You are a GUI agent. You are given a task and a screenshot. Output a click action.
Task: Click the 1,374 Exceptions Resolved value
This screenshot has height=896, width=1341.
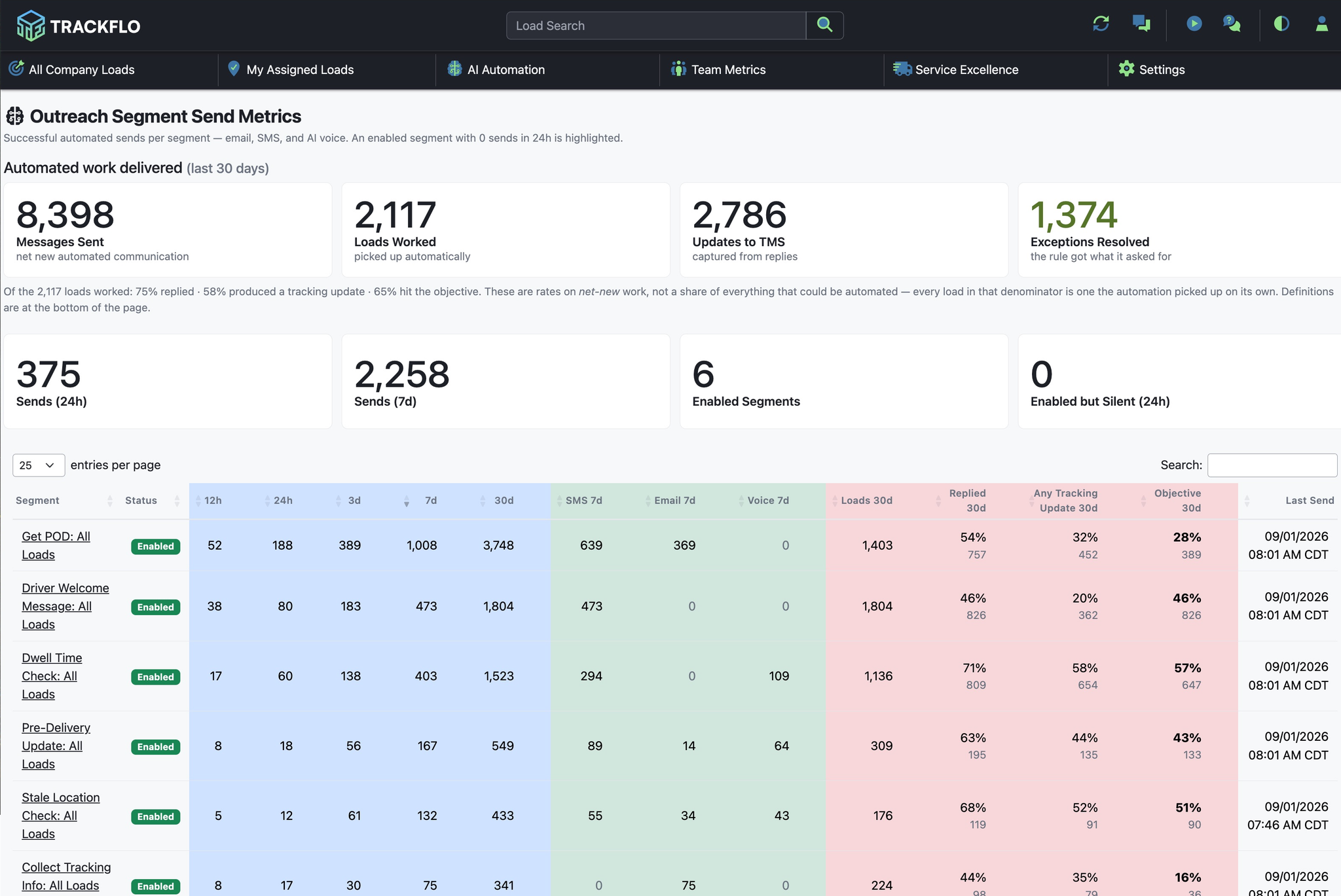1074,215
